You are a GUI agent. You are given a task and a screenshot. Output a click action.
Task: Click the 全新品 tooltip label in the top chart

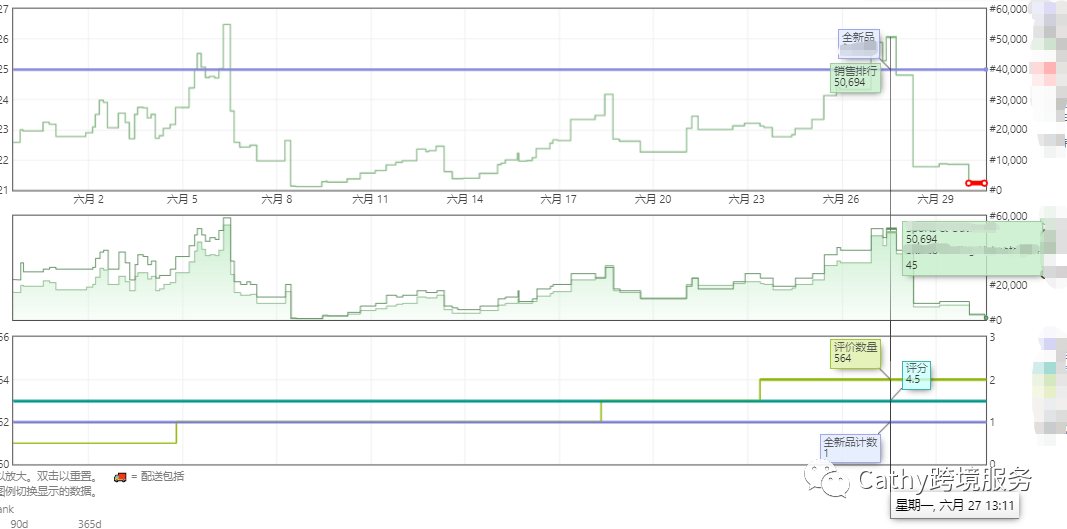pyautogui.click(x=859, y=44)
